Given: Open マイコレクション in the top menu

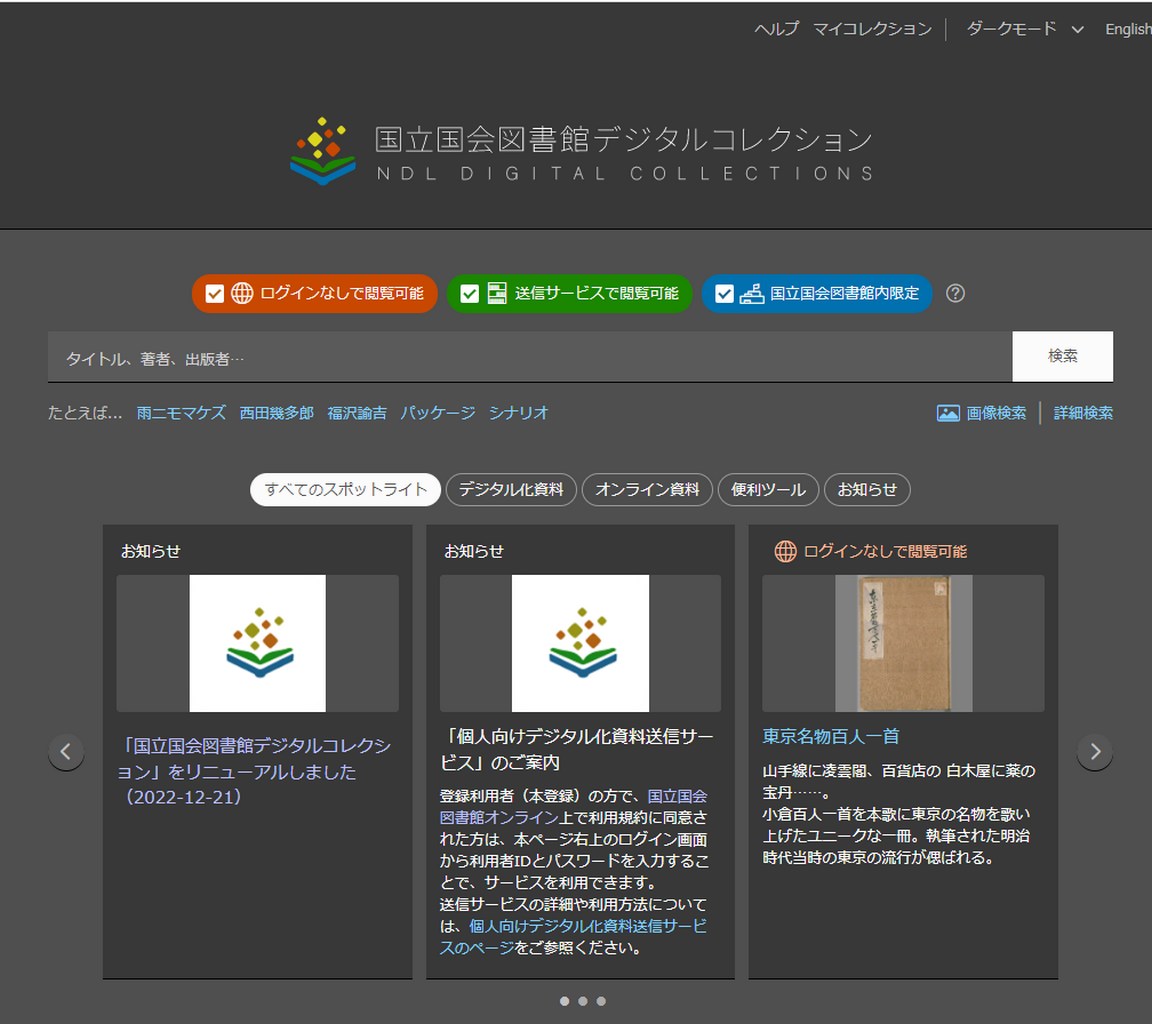Looking at the screenshot, I should pyautogui.click(x=872, y=29).
